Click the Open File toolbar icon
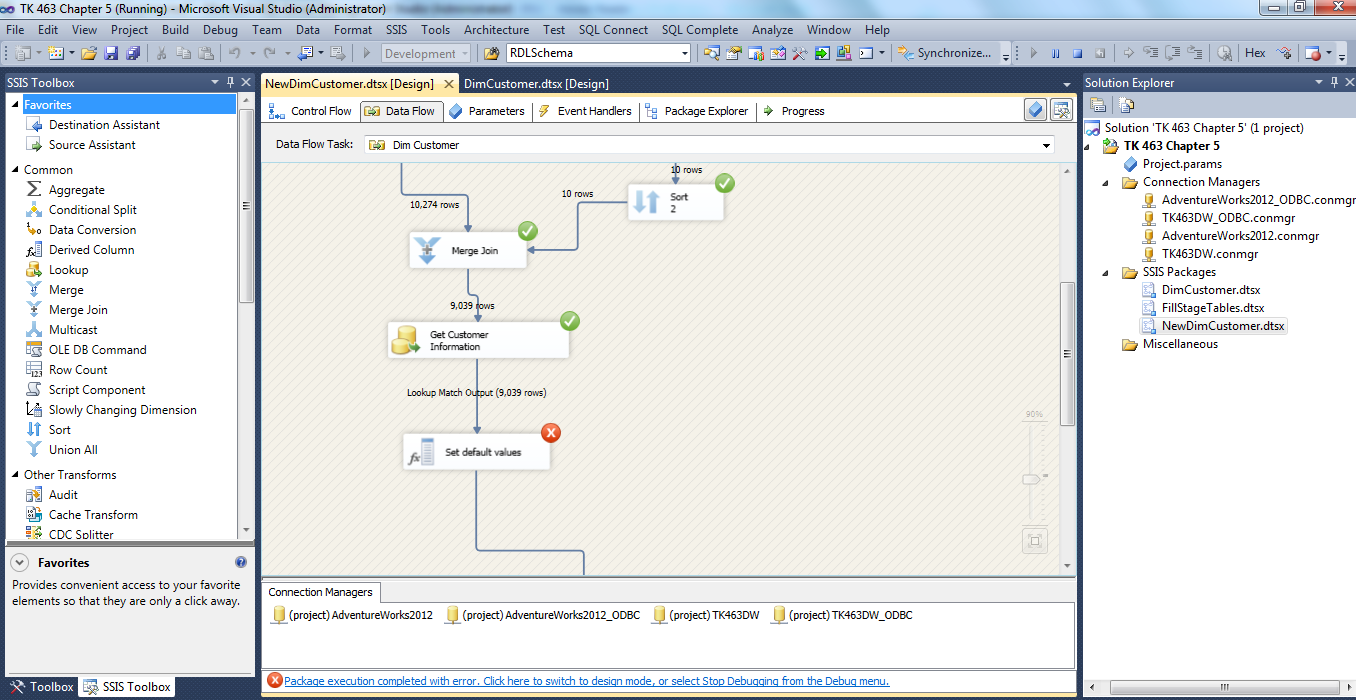The width and height of the screenshot is (1356, 700). pos(88,53)
